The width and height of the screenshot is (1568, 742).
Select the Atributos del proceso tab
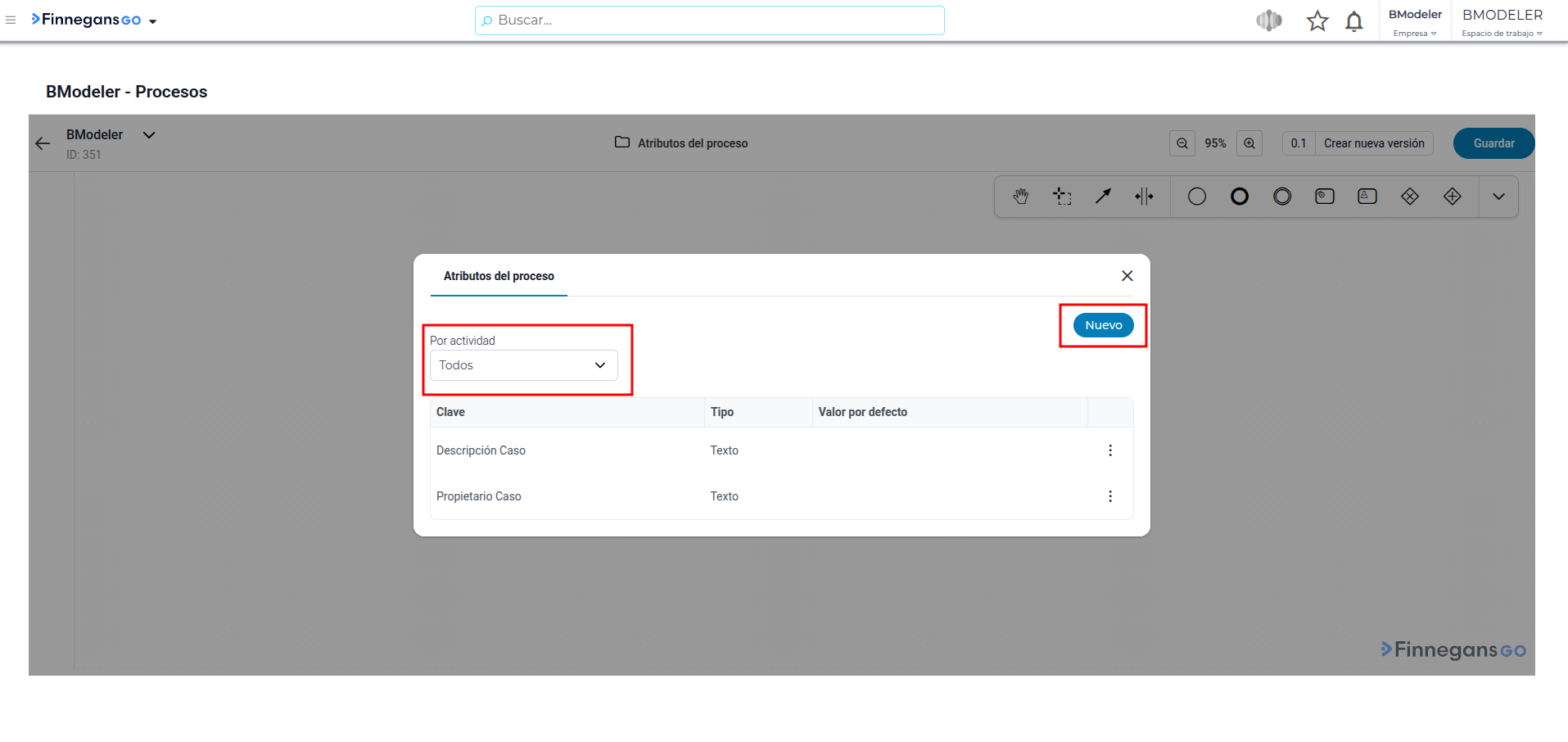point(499,276)
